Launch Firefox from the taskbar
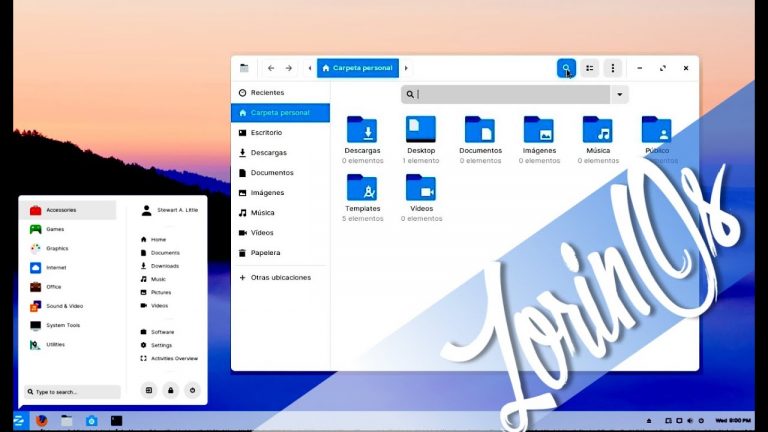768x432 pixels. pos(42,420)
